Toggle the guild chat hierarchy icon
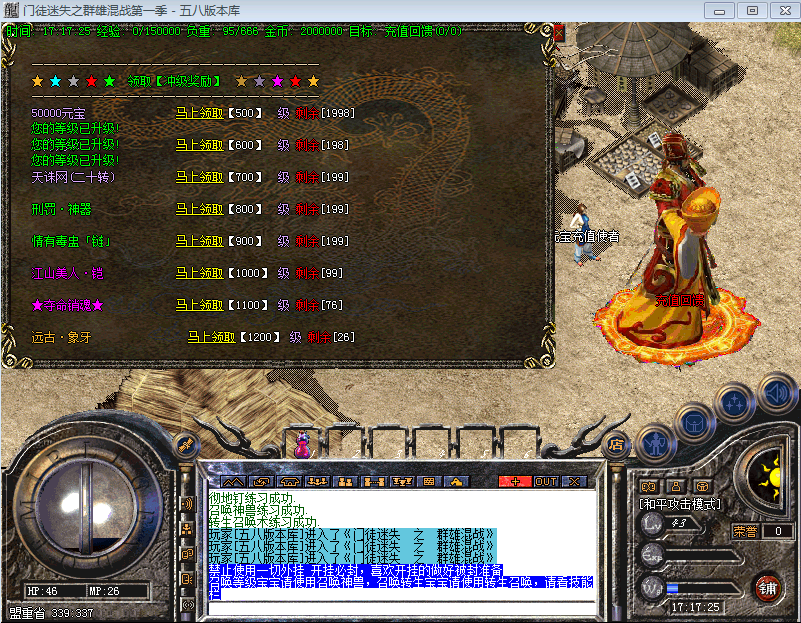Viewport: 801px width, 623px height. click(x=187, y=529)
